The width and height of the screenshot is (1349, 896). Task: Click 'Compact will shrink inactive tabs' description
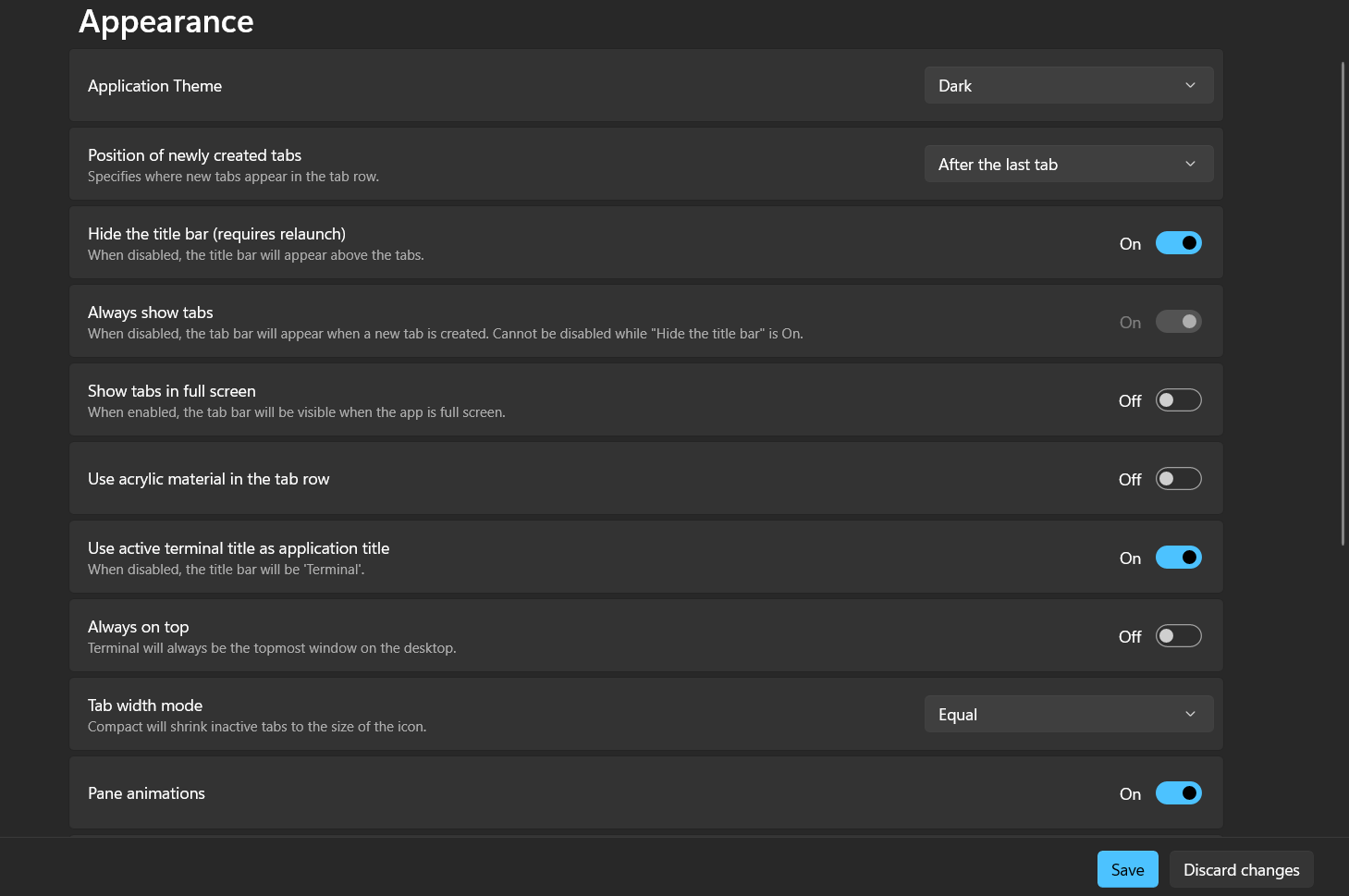(257, 727)
